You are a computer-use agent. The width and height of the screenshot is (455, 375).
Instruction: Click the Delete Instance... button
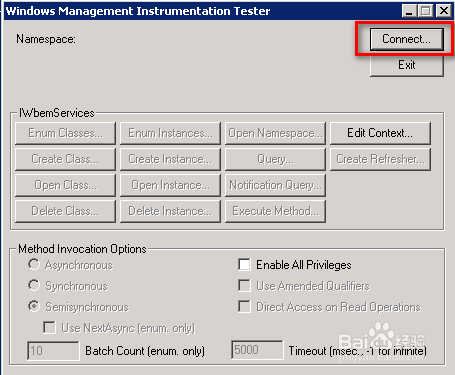170,211
